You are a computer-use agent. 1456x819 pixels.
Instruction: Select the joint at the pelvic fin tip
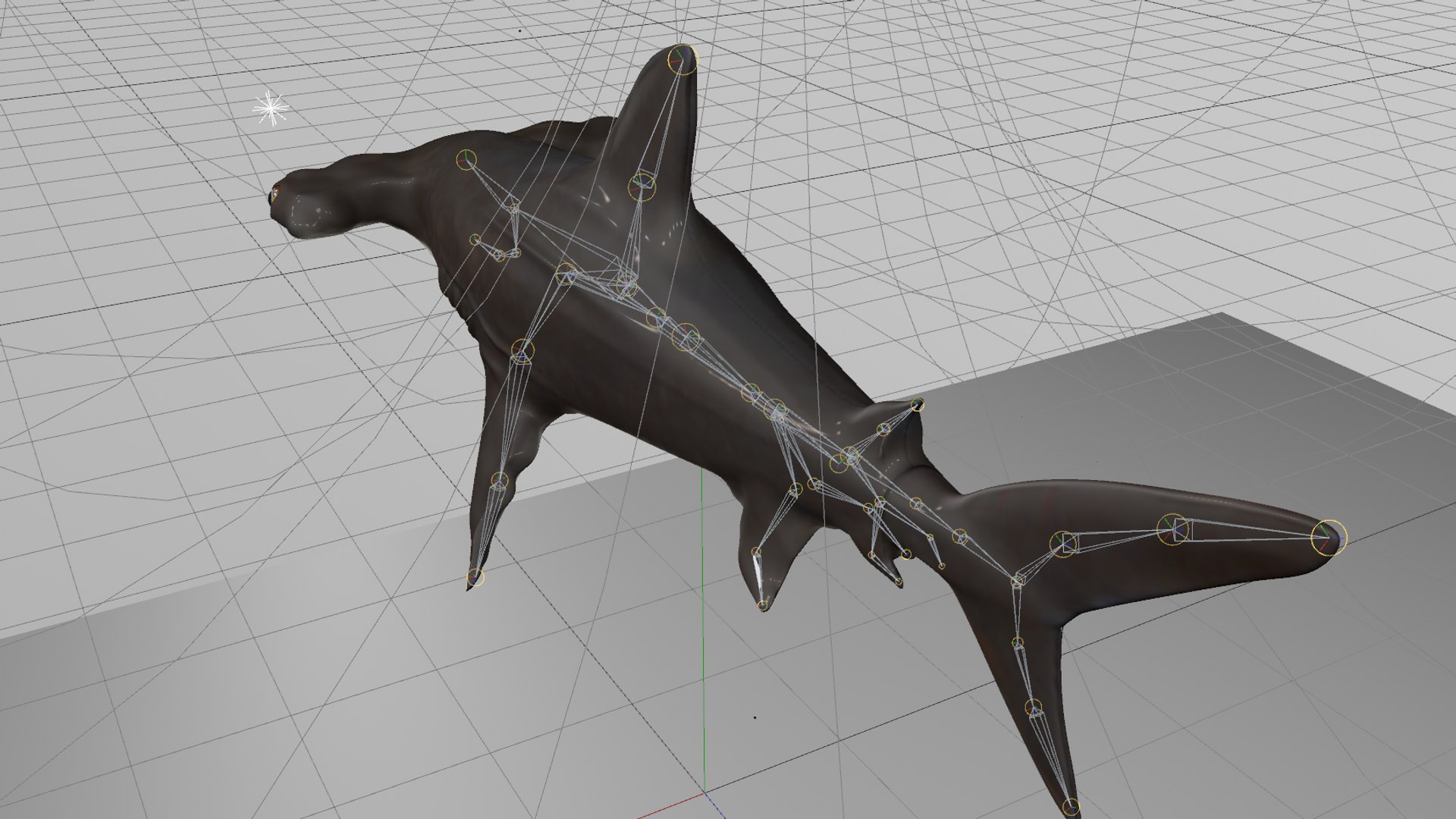(x=763, y=605)
